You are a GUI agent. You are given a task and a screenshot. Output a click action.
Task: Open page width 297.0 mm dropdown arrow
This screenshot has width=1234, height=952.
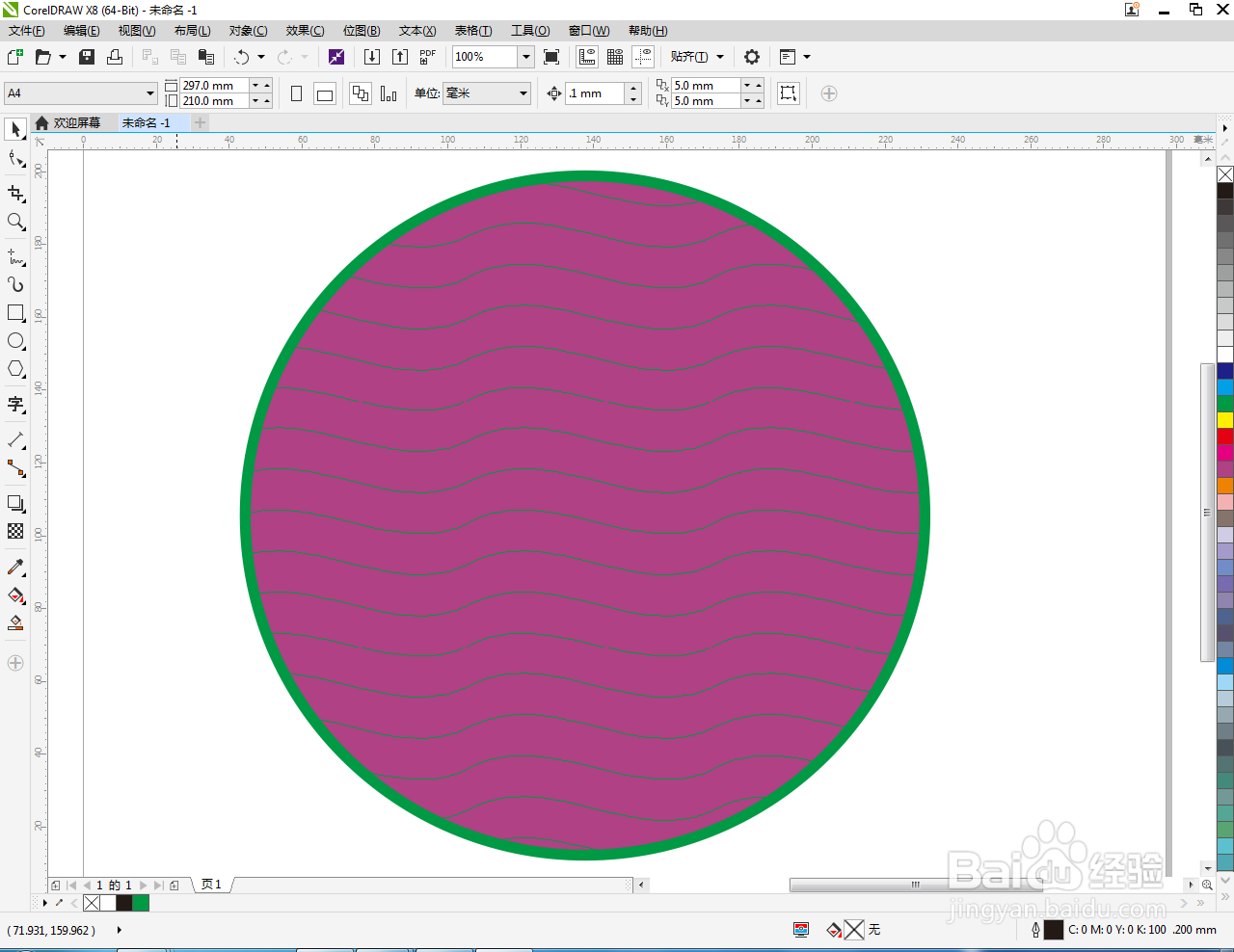255,86
